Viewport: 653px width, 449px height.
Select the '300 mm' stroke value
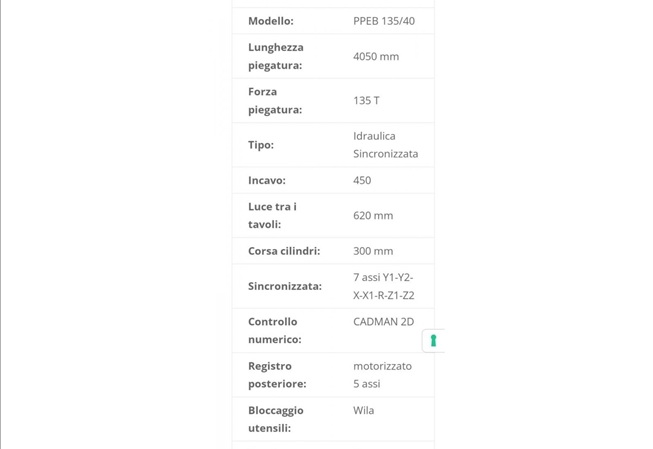[x=373, y=251]
